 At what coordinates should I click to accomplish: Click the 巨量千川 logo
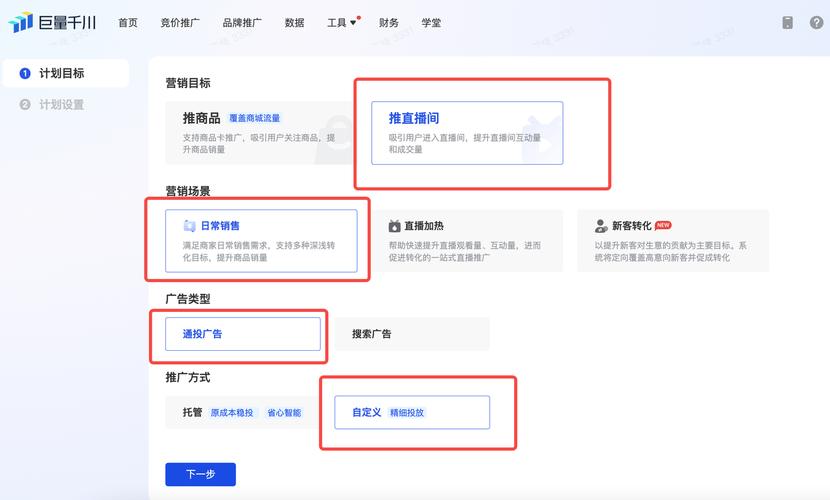(x=52, y=23)
